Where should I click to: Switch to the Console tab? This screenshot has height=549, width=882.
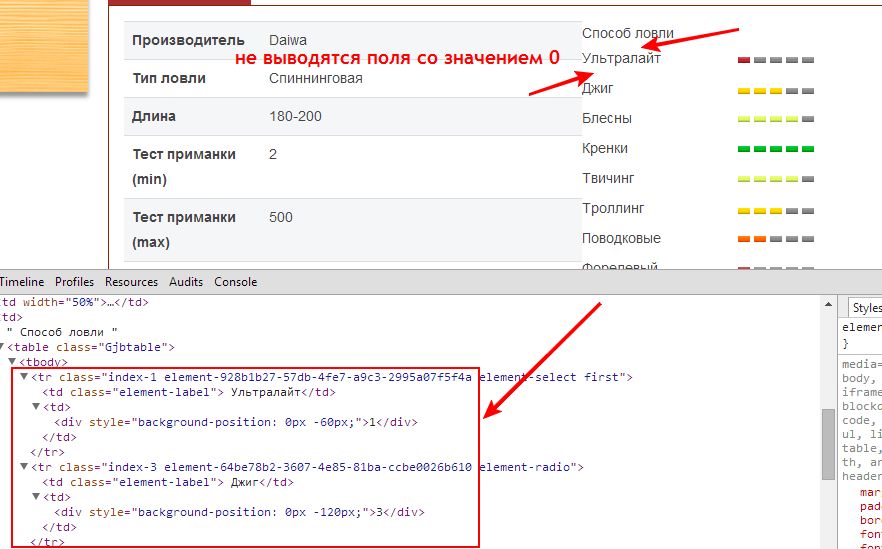[x=235, y=282]
